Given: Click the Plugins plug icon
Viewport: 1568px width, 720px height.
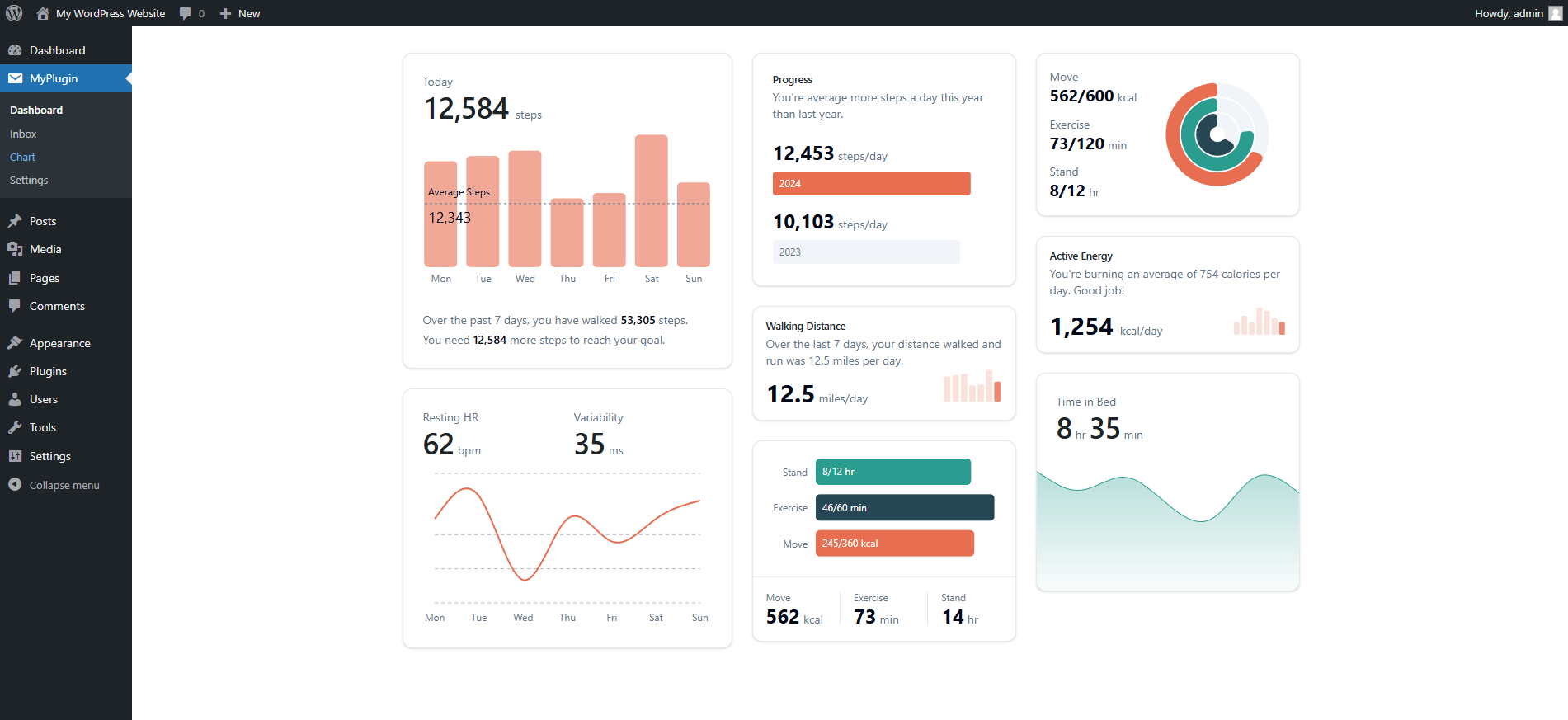Looking at the screenshot, I should [x=15, y=371].
